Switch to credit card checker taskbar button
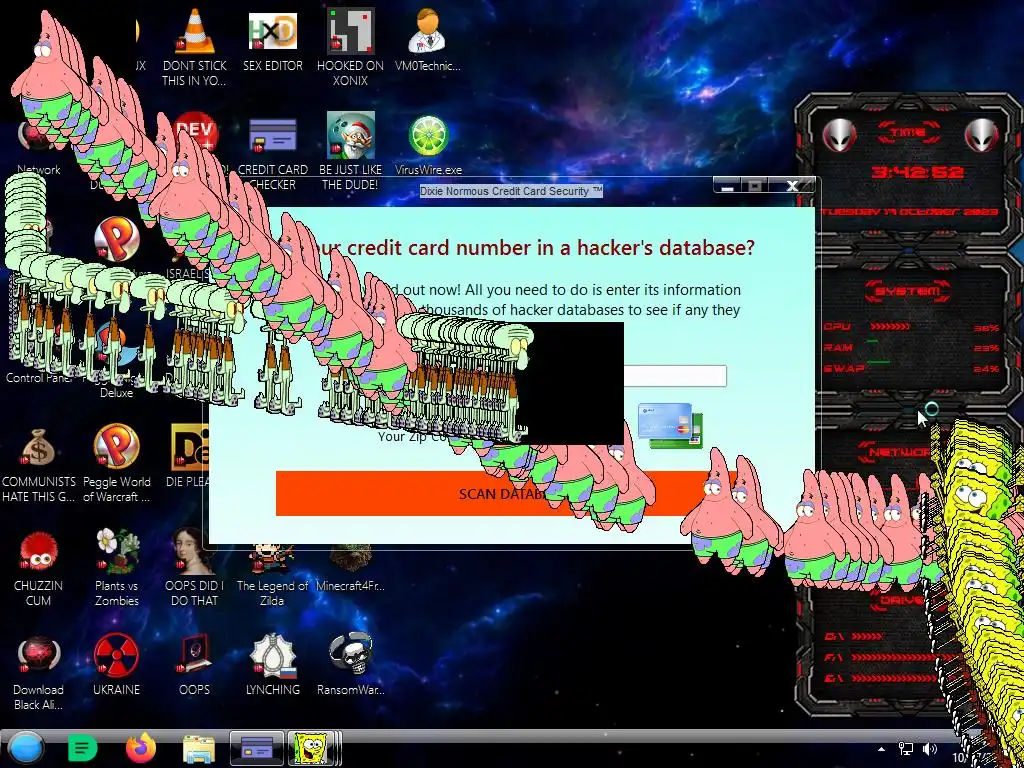The image size is (1024, 768). tap(257, 748)
